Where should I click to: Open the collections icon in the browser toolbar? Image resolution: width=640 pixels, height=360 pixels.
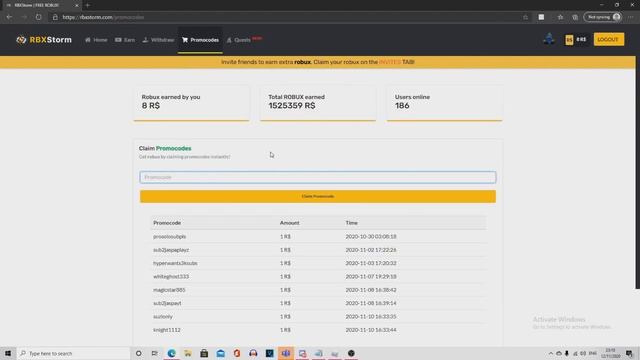point(575,17)
